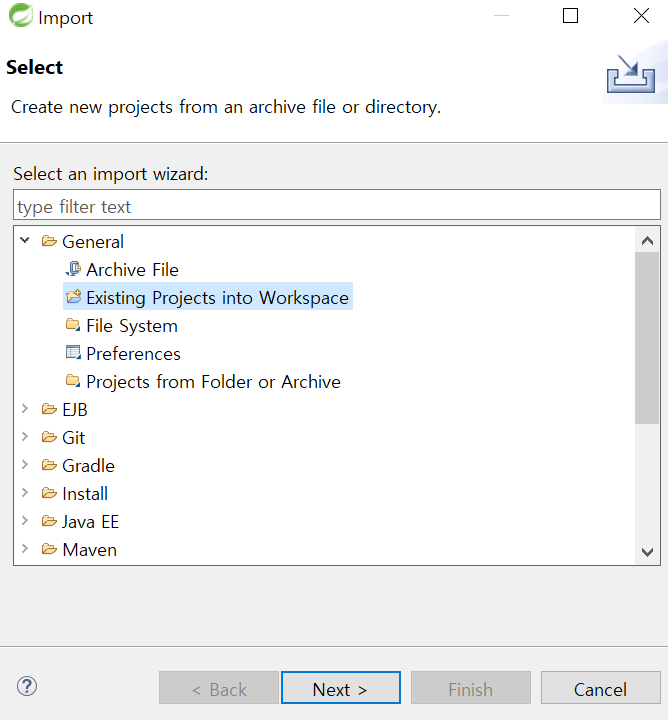Open help via the question mark icon
Viewport: 668px width, 720px height.
[27, 686]
